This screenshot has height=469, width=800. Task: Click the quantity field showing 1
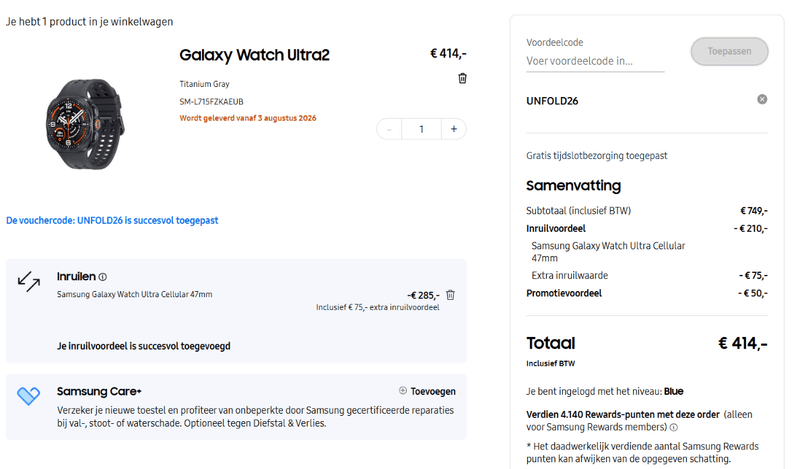tap(421, 129)
